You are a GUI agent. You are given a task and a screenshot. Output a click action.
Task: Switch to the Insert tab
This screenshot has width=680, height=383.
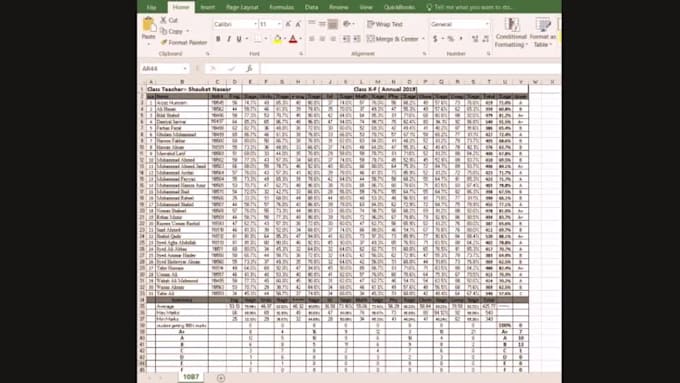coord(207,7)
